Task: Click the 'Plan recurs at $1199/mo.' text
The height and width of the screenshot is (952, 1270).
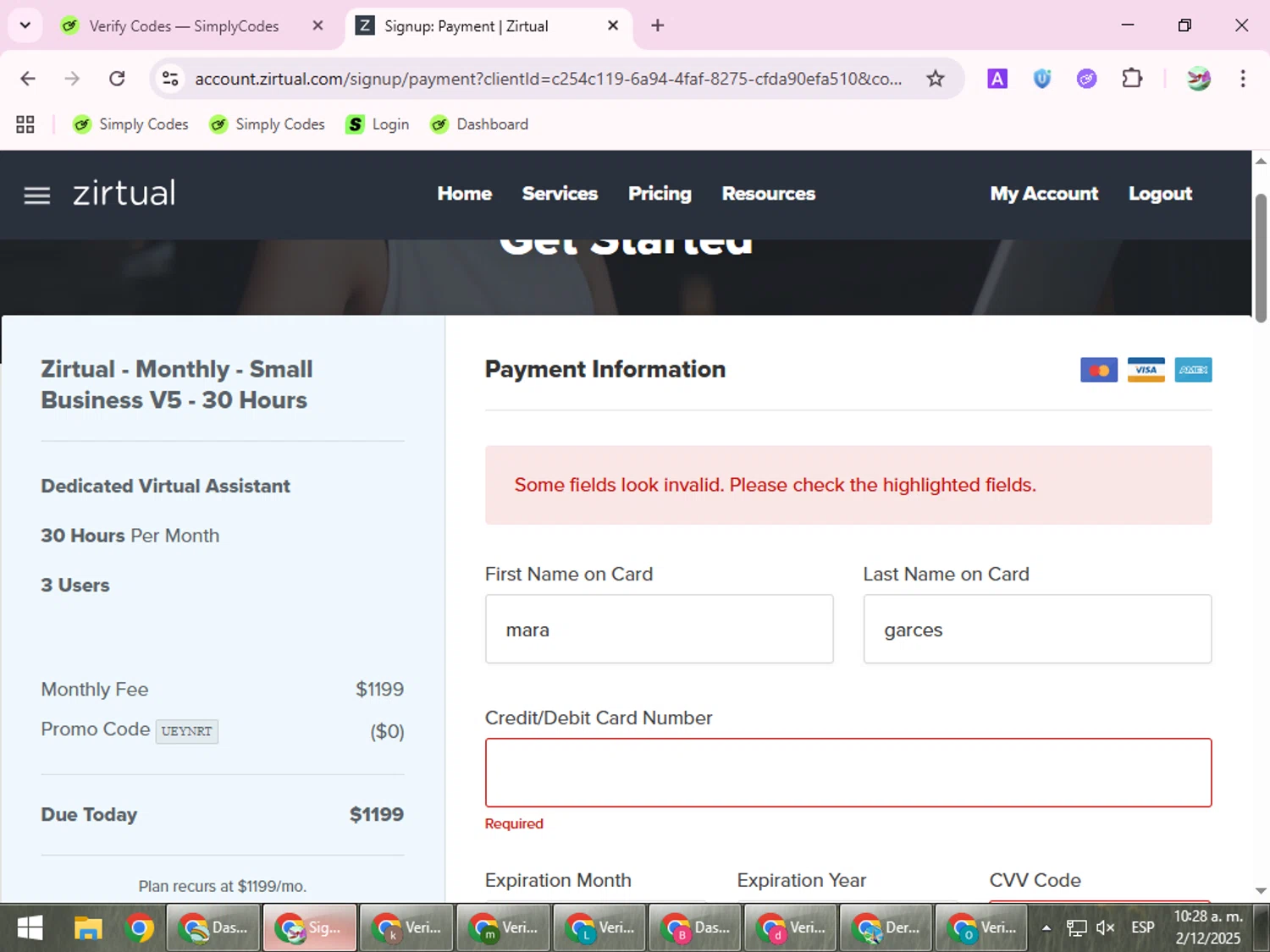Action: [x=223, y=886]
